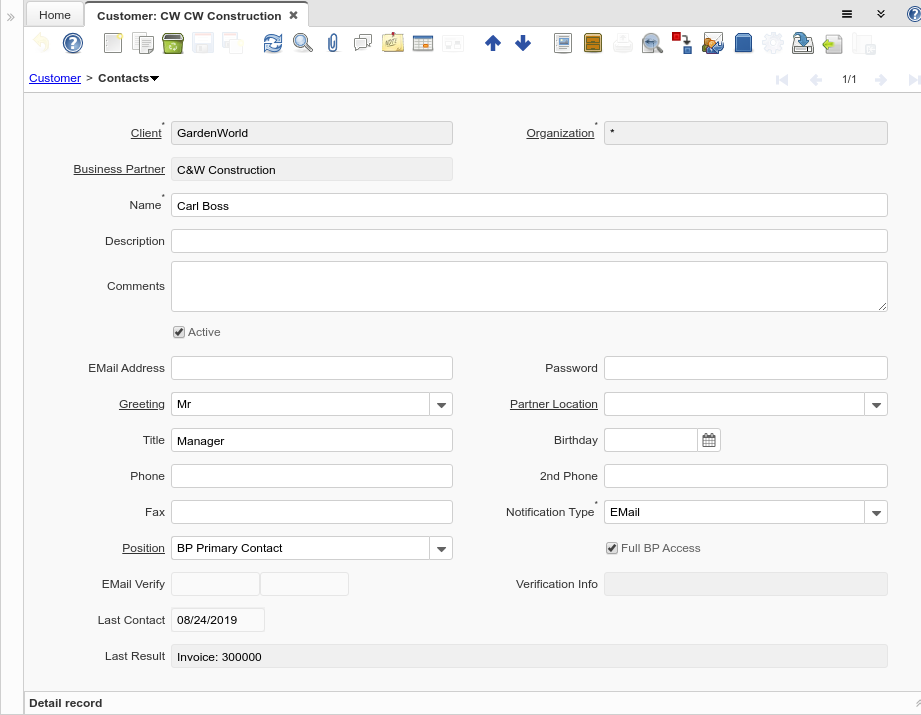The height and width of the screenshot is (715, 921).
Task: Expand the Position dropdown list
Action: pyautogui.click(x=441, y=548)
